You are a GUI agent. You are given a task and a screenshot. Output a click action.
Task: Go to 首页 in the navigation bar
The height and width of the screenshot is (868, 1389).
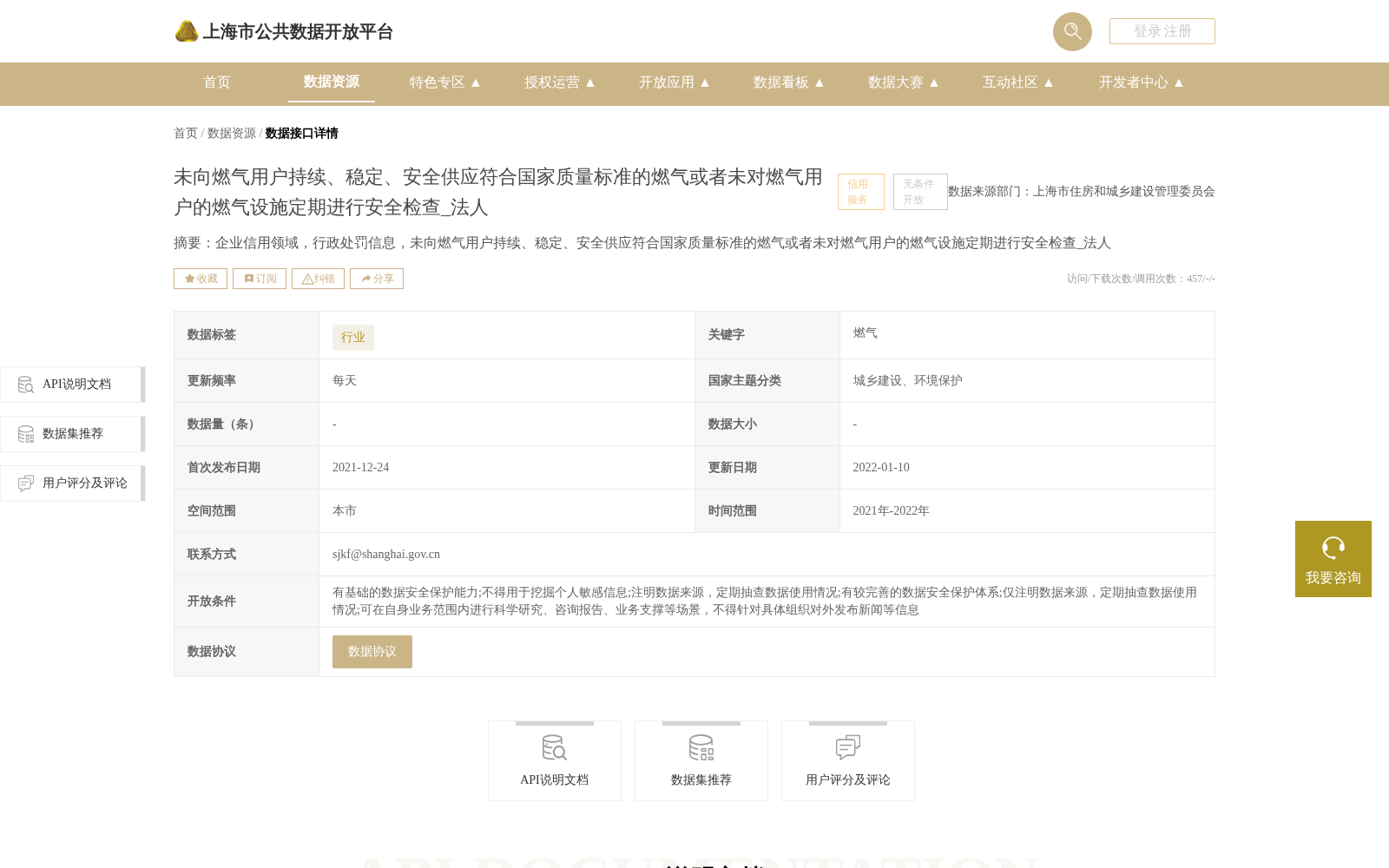point(217,82)
